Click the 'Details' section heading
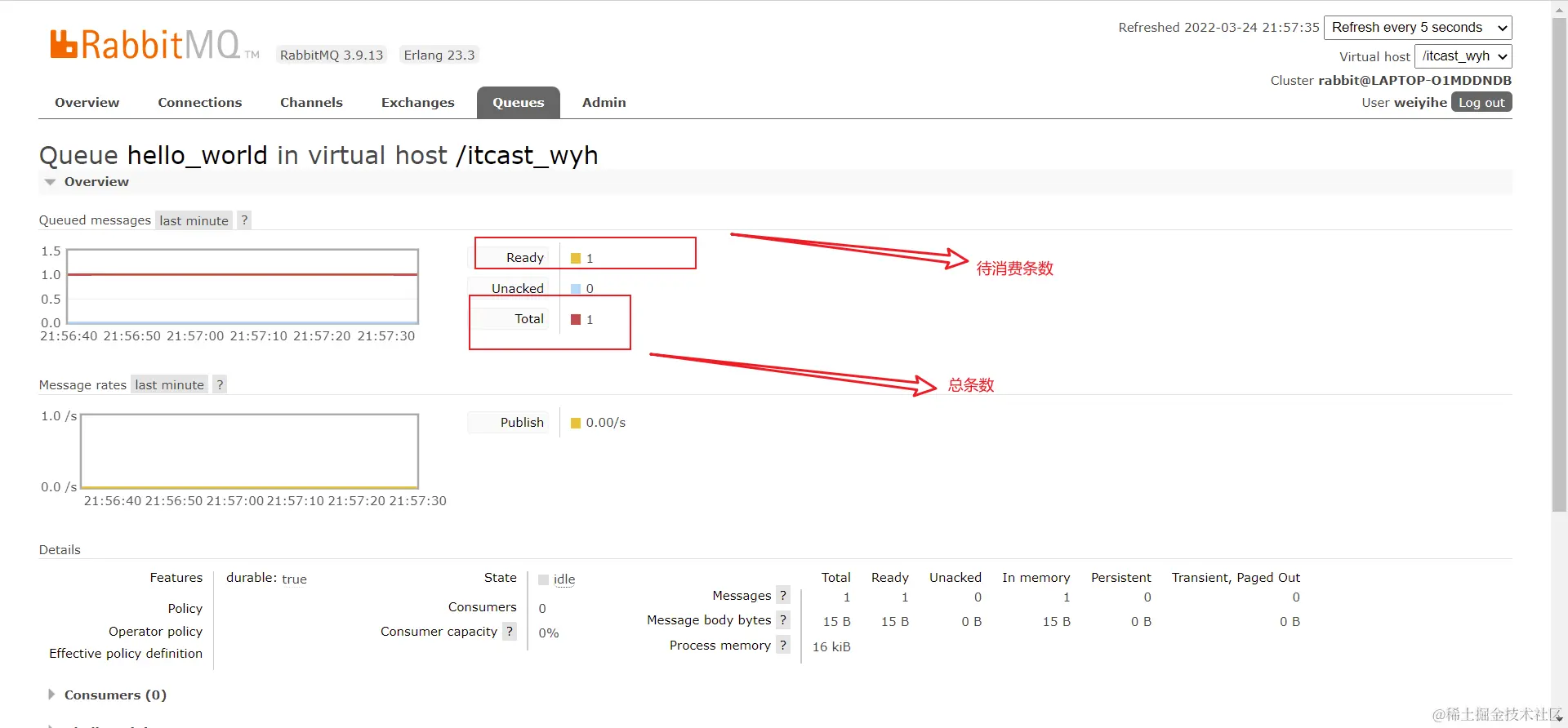This screenshot has width=1568, height=728. 60,550
